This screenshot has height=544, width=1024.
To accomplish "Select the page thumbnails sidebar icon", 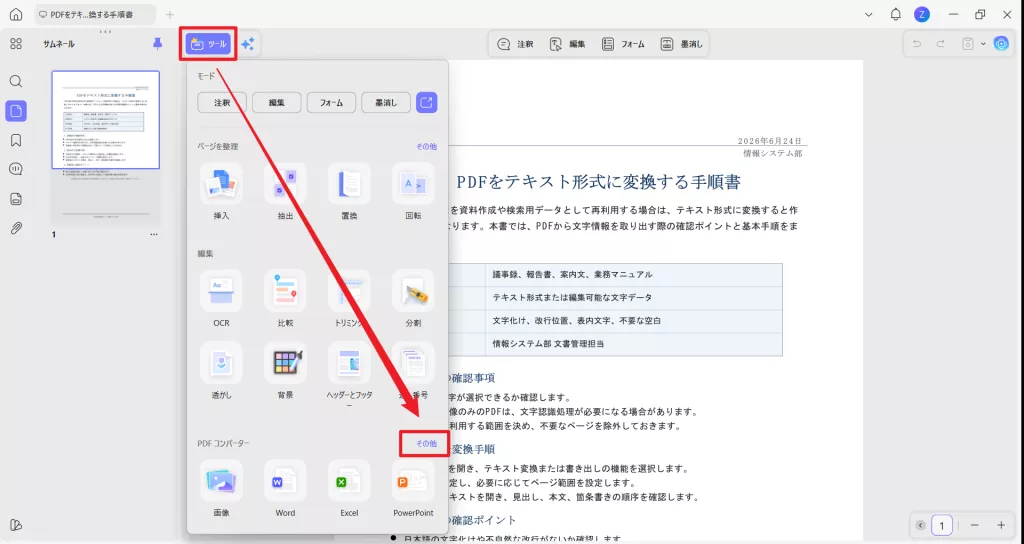I will point(16,111).
